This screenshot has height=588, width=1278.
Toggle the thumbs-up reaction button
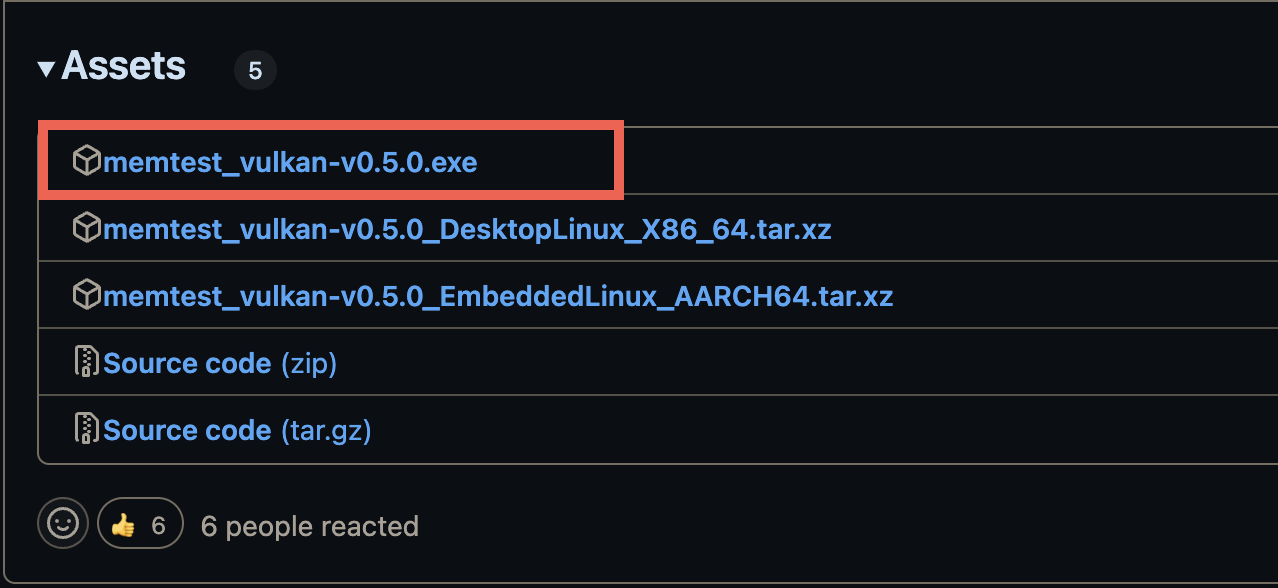point(140,524)
